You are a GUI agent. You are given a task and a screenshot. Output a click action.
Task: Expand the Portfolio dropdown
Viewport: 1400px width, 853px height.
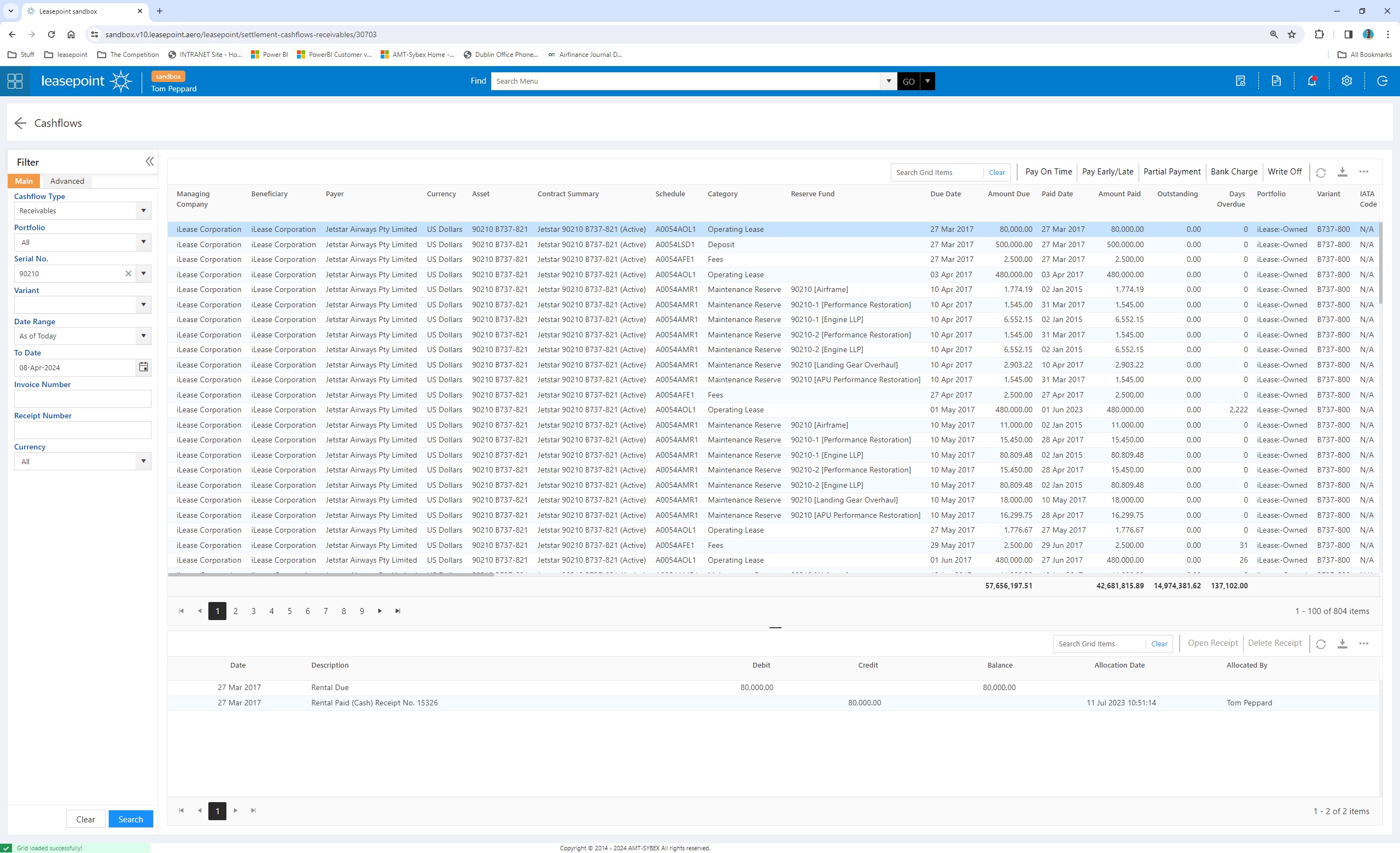pyautogui.click(x=144, y=242)
